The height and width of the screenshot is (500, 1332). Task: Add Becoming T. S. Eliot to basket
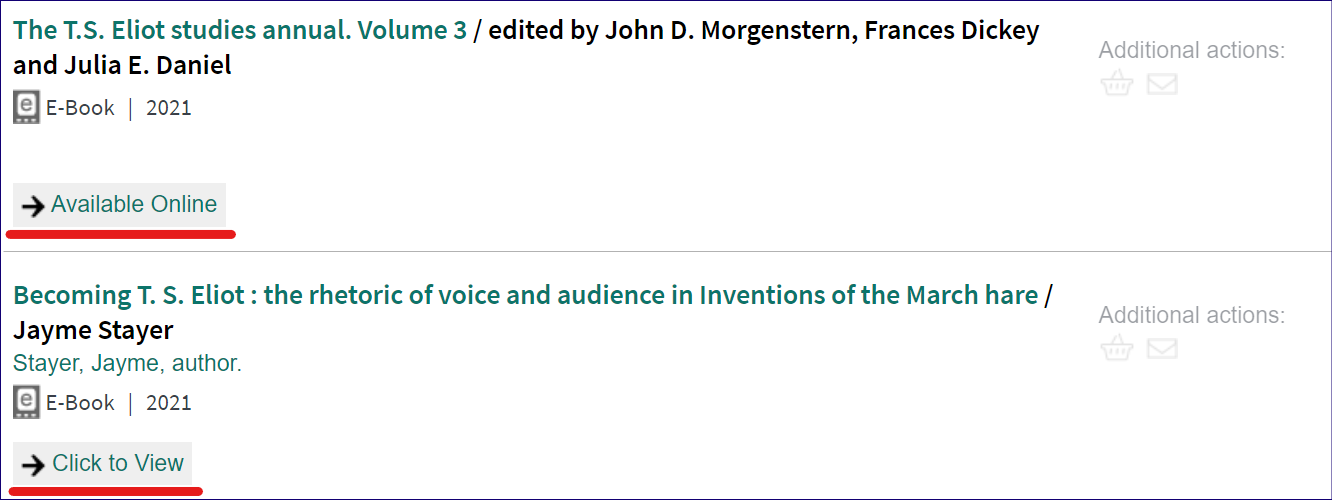[x=1116, y=349]
